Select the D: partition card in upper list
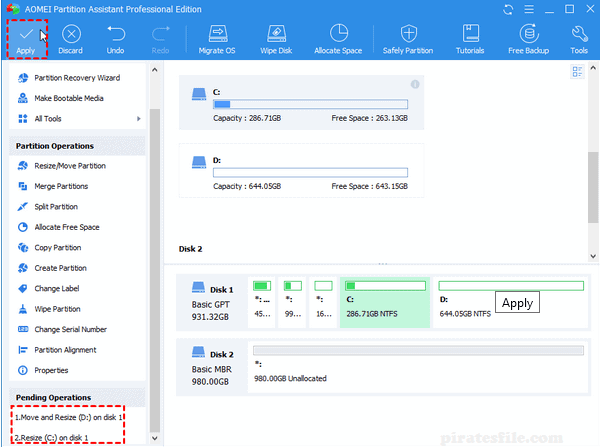 [302, 171]
